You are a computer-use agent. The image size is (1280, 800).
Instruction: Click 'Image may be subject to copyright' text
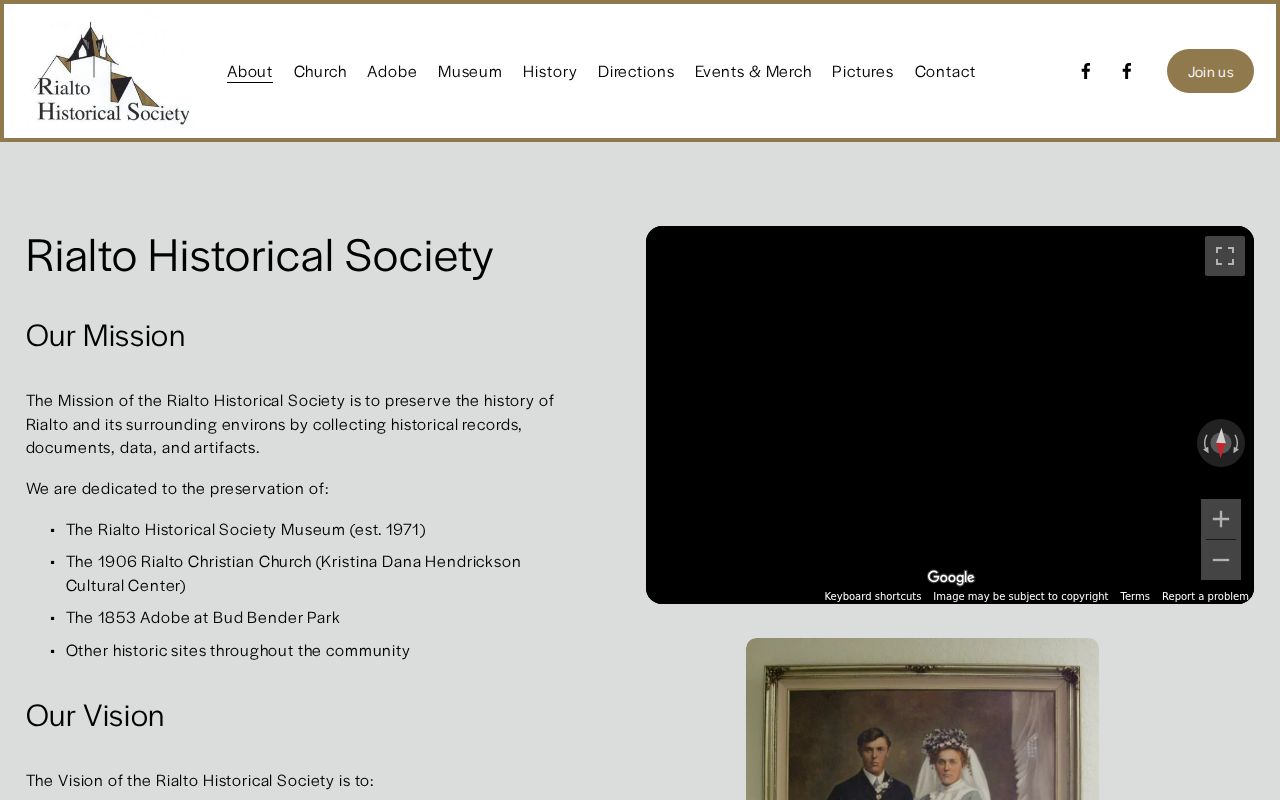pyautogui.click(x=1021, y=596)
